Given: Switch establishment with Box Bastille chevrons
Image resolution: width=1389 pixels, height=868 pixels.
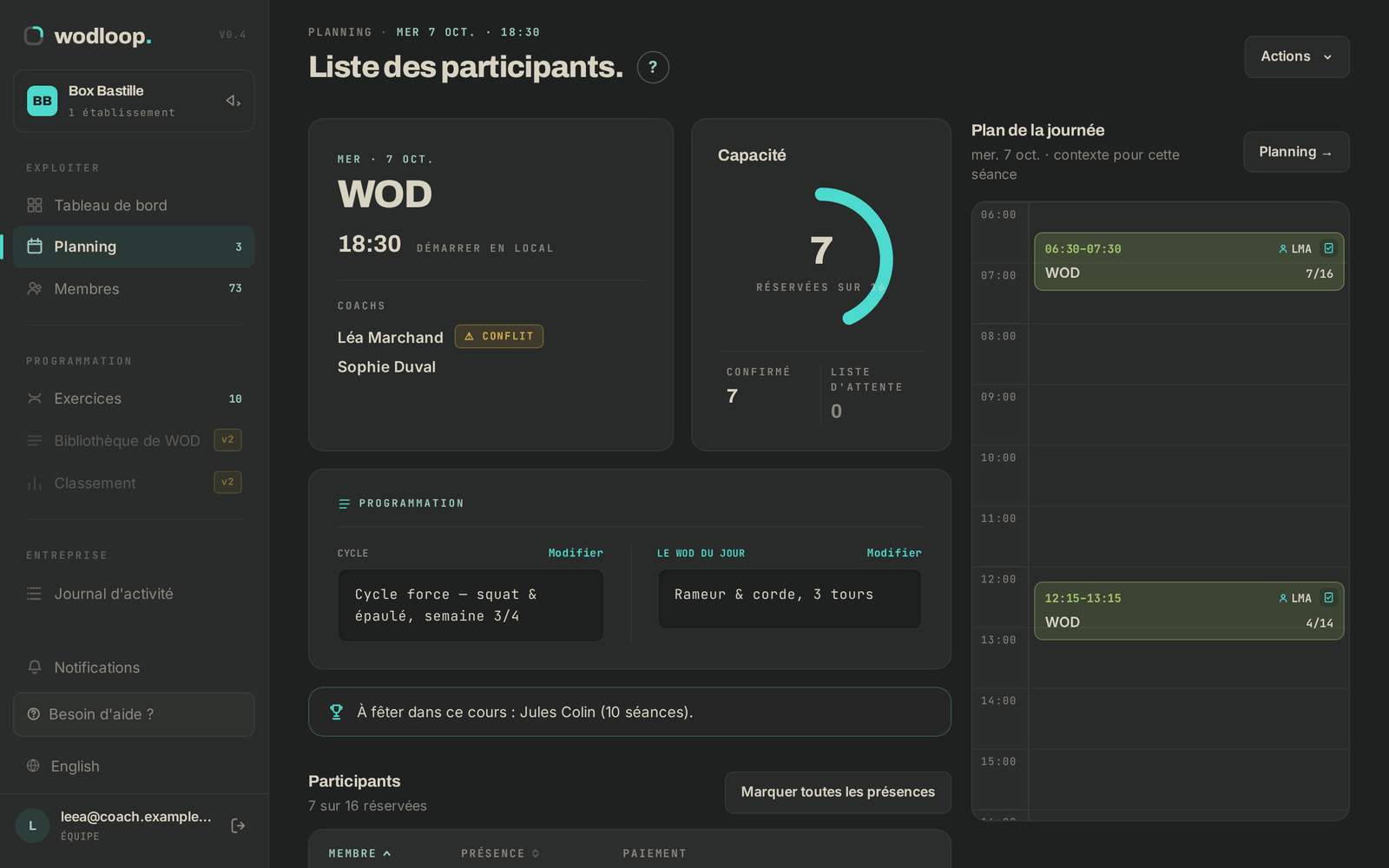Looking at the screenshot, I should (233, 101).
